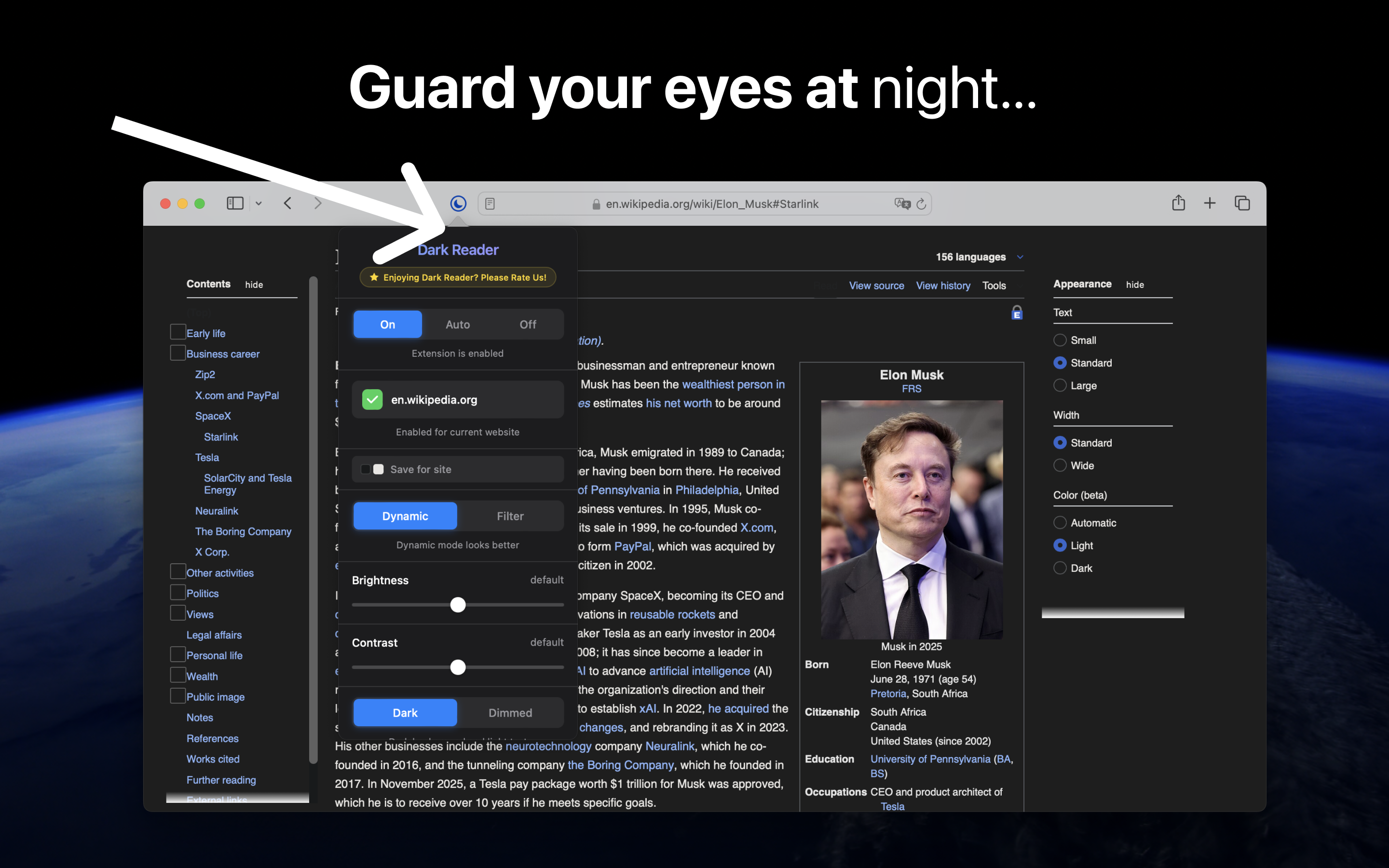Click the Enjoying Dark Reader rate banner
The image size is (1389, 868).
tap(458, 277)
